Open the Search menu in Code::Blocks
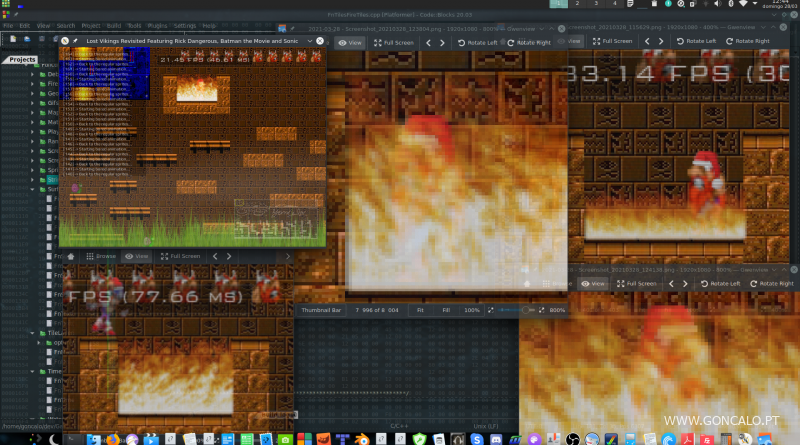The width and height of the screenshot is (800, 445). (65, 26)
